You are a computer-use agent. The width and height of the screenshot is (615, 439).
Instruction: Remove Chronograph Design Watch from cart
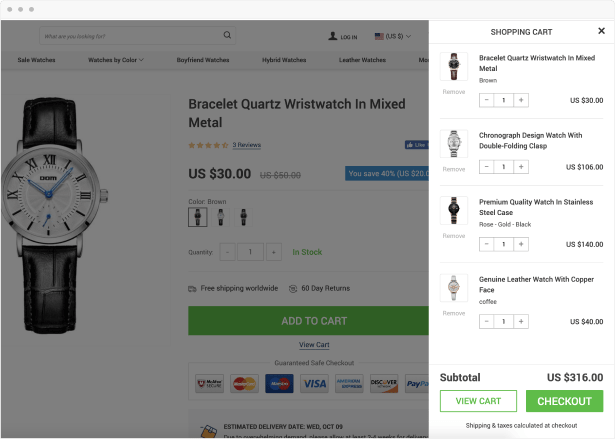454,169
